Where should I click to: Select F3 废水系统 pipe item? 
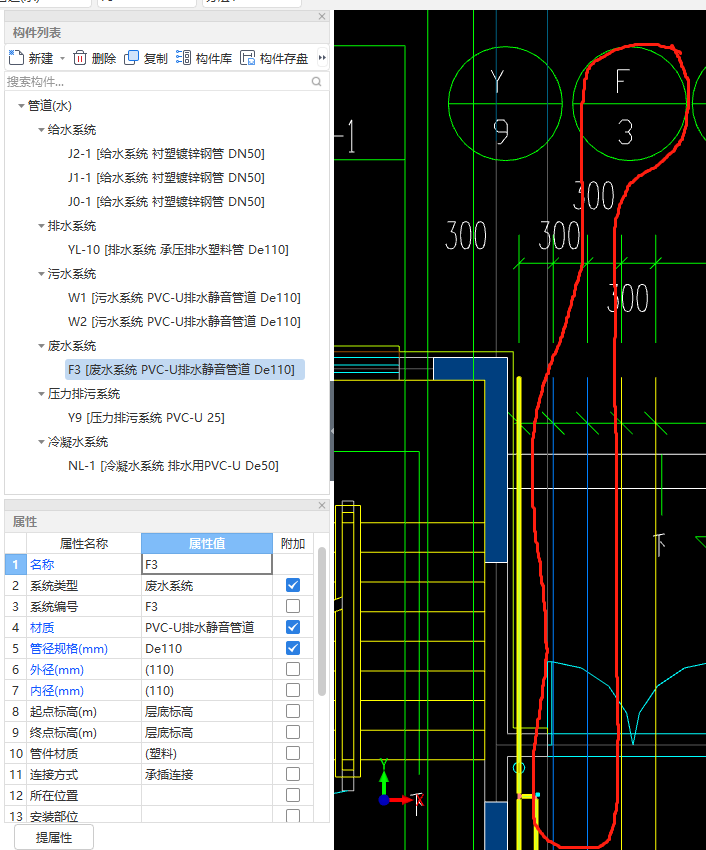coord(184,370)
